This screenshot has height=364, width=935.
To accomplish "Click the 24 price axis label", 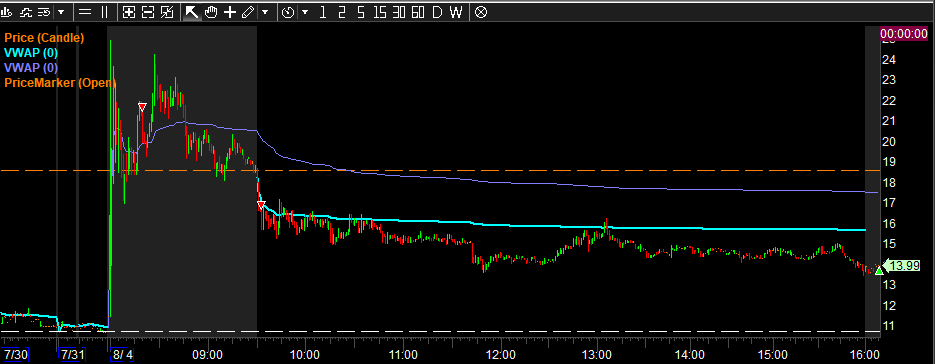I will [888, 59].
